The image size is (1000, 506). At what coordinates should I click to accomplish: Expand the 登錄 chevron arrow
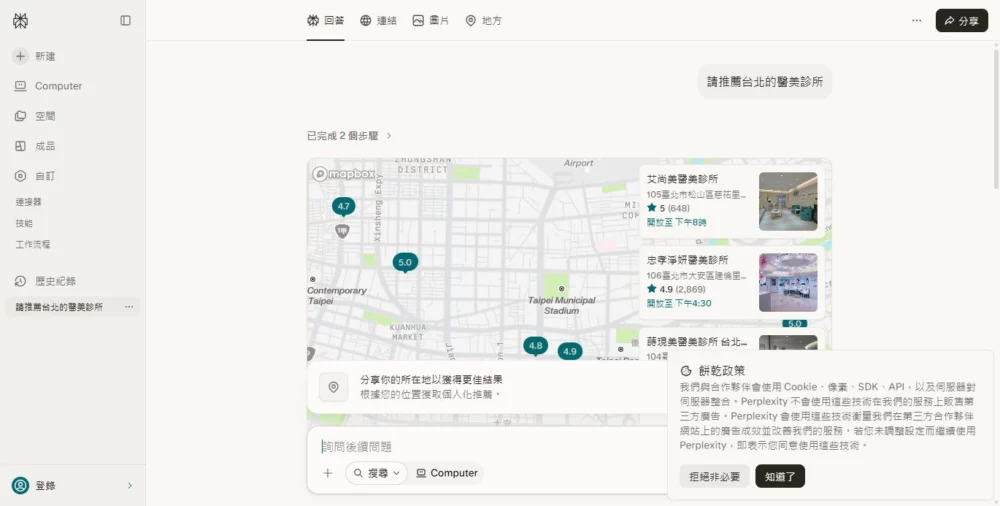[x=130, y=486]
